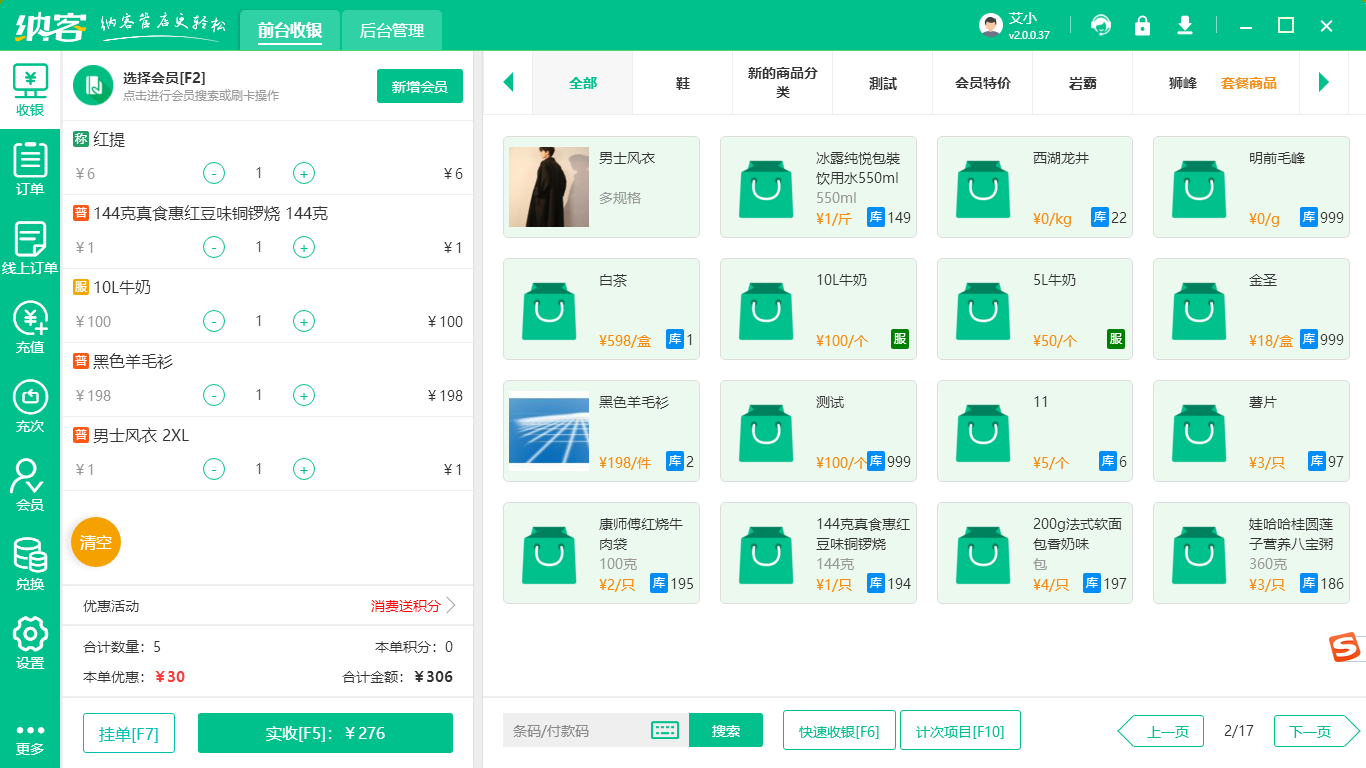This screenshot has width=1366, height=768.
Task: Select the 鞋 category tab
Action: tap(683, 83)
